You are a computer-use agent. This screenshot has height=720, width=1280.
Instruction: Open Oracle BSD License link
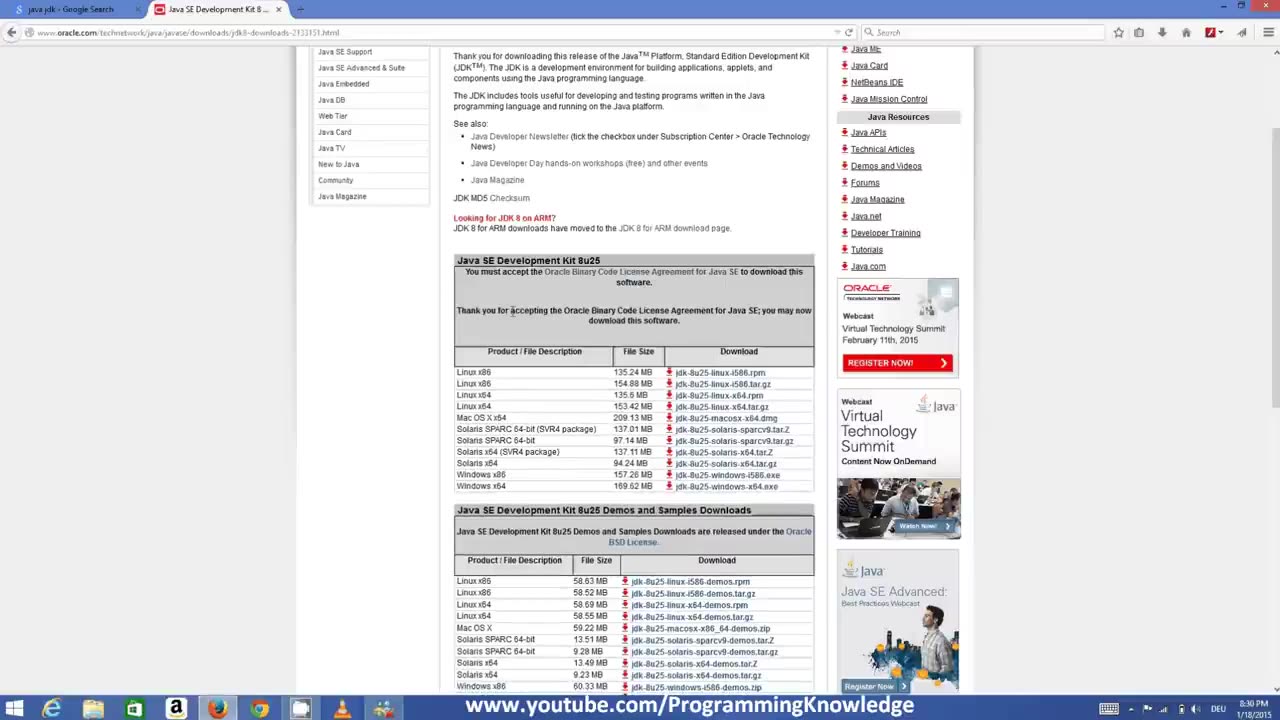tap(709, 537)
